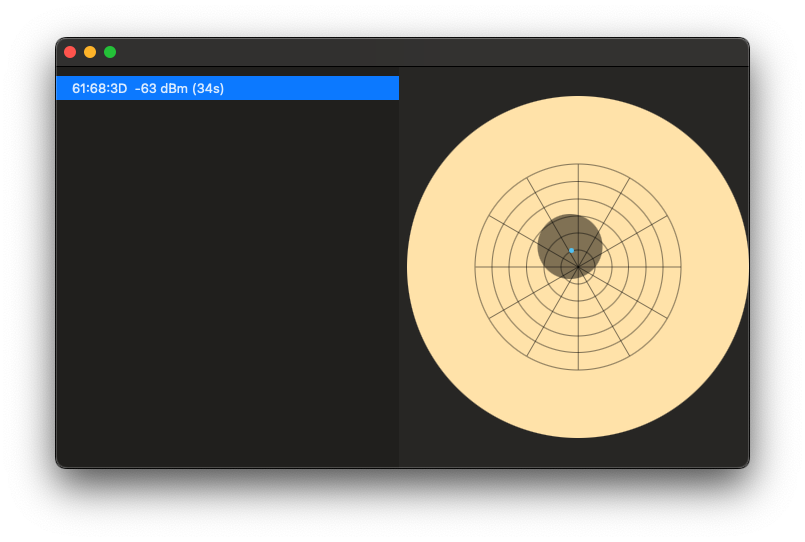Close the window with the red button
The height and width of the screenshot is (542, 805).
pyautogui.click(x=70, y=52)
